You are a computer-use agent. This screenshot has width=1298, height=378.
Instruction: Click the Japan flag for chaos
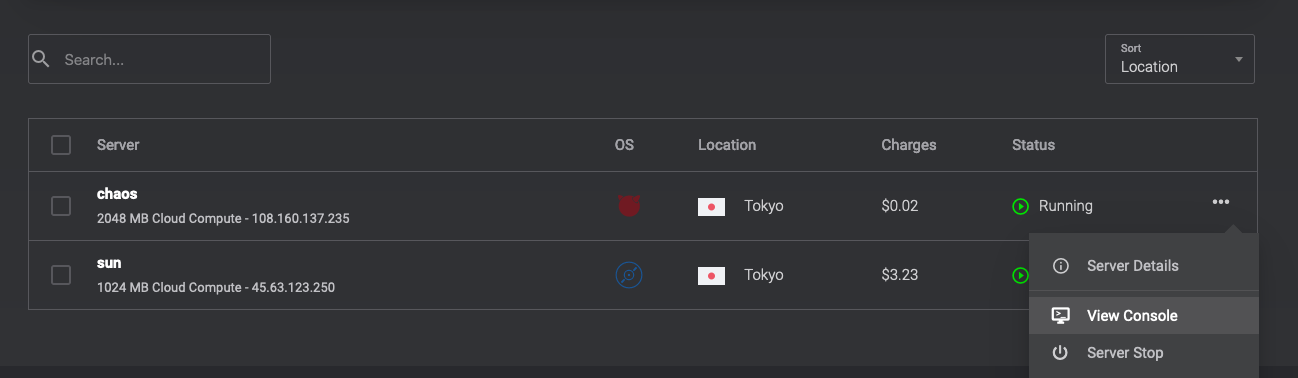[x=711, y=206]
